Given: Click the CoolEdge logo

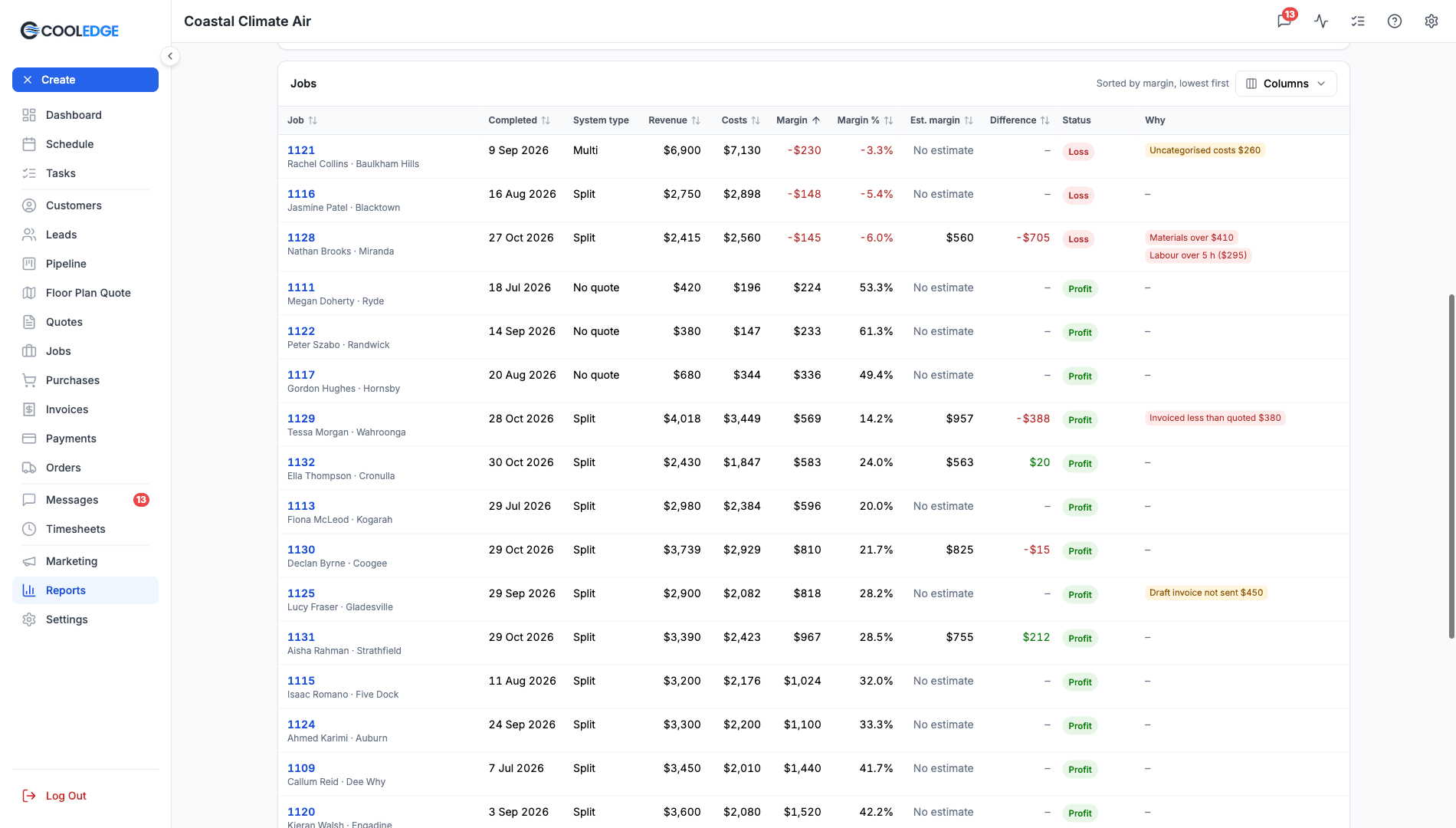Looking at the screenshot, I should coord(70,31).
